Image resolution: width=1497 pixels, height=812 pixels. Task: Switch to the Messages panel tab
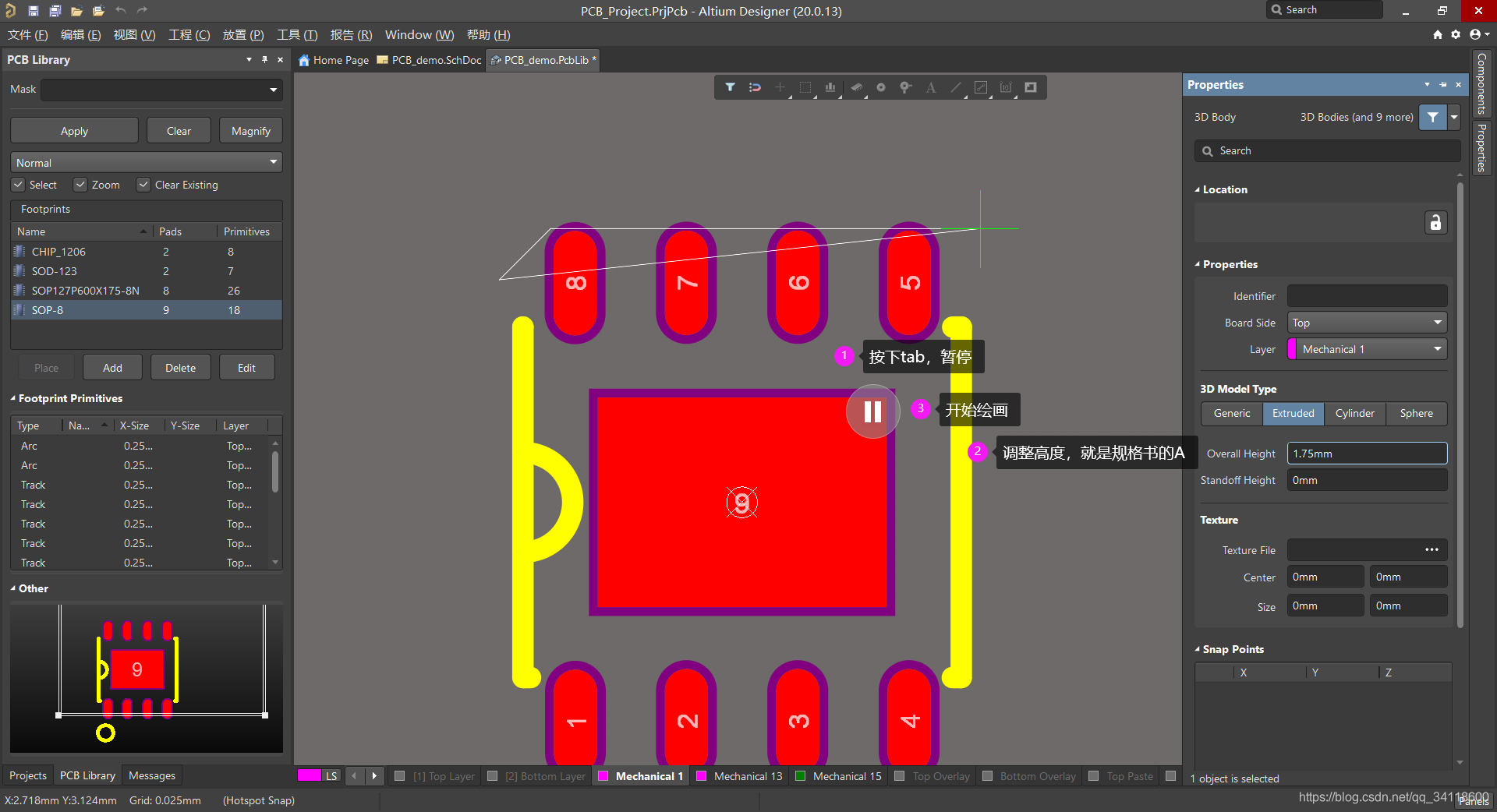[152, 775]
